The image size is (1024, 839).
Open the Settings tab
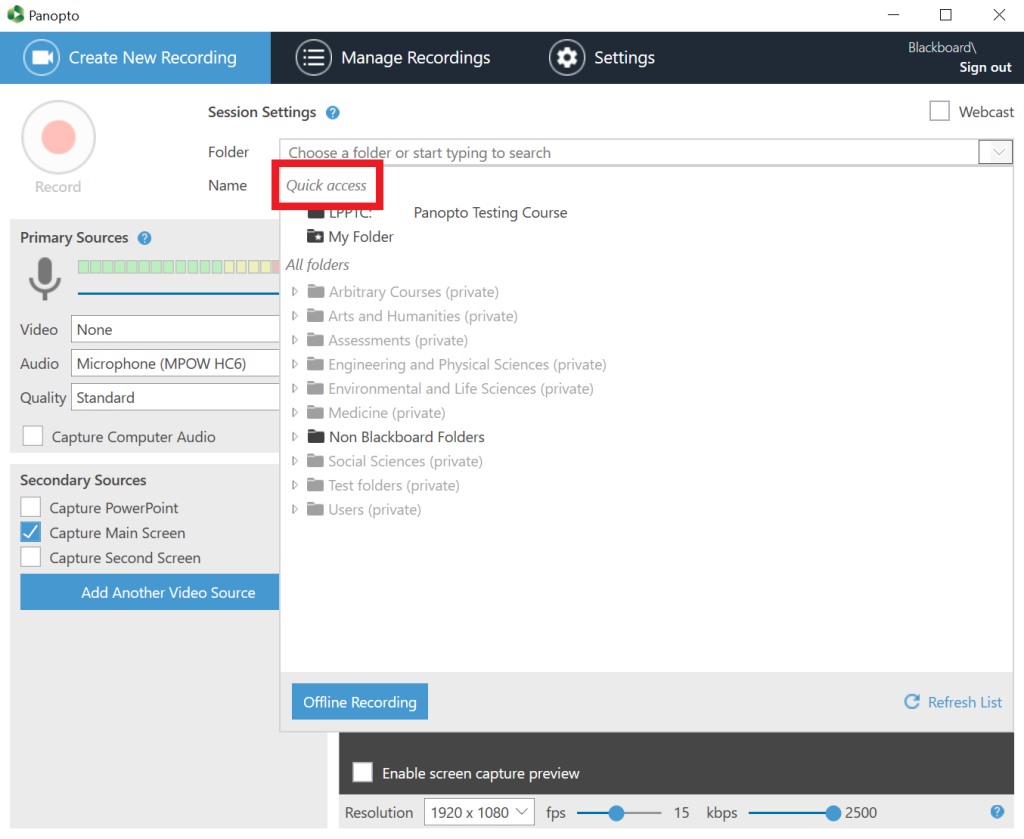click(x=602, y=57)
